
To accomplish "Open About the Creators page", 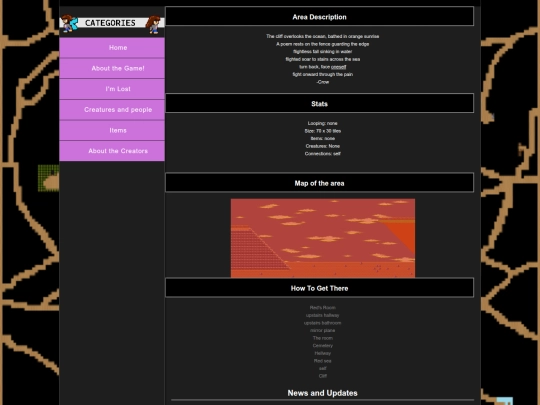I will pyautogui.click(x=112, y=151).
